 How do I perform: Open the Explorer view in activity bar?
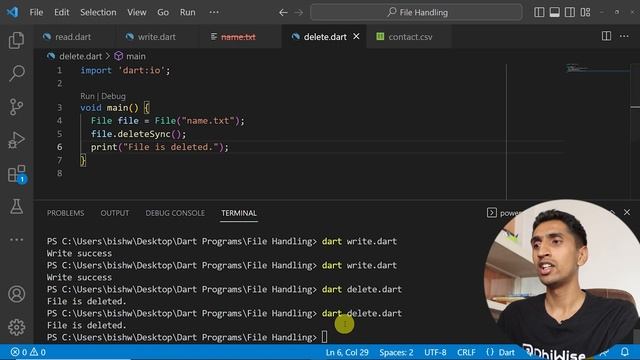click(x=16, y=40)
